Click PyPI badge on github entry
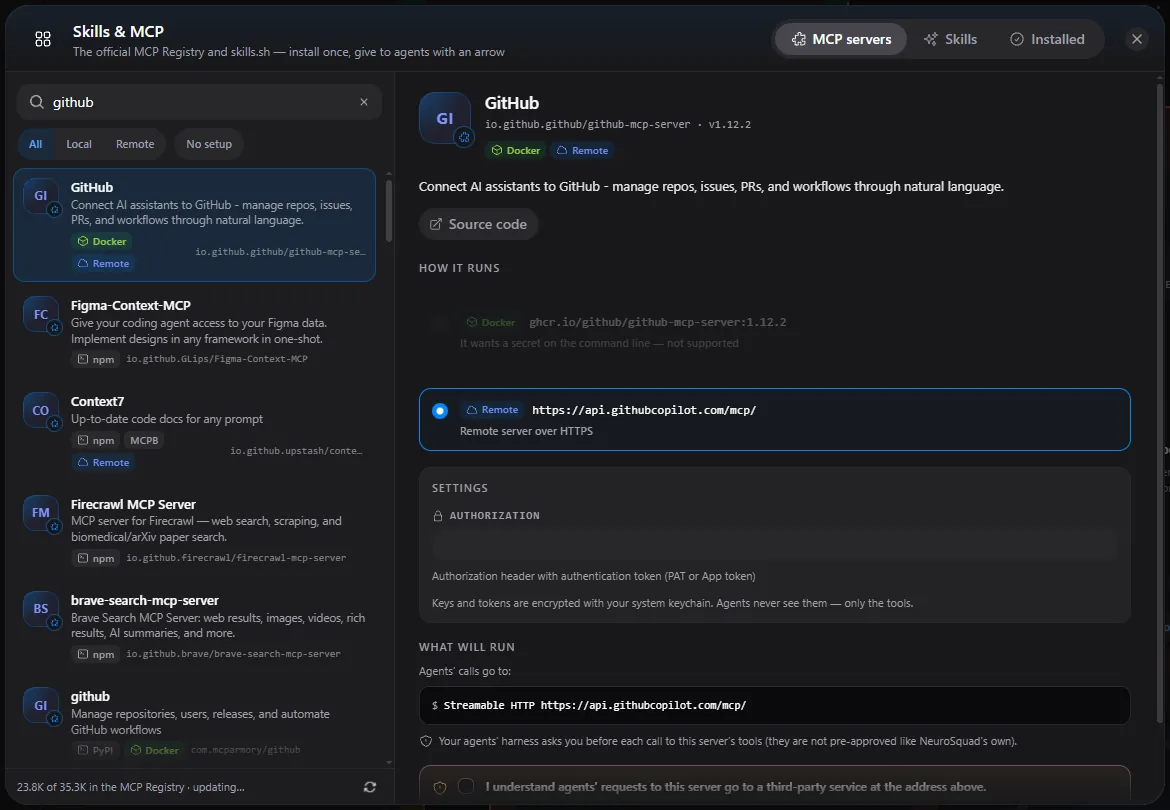The width and height of the screenshot is (1170, 810). pyautogui.click(x=96, y=750)
